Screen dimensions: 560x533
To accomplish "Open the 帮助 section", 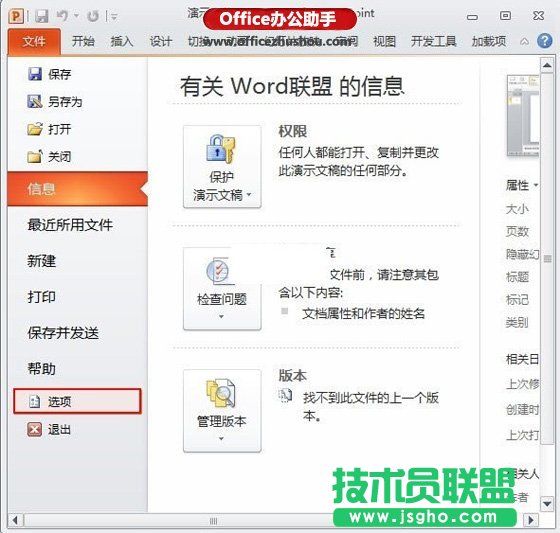I will pyautogui.click(x=41, y=369).
